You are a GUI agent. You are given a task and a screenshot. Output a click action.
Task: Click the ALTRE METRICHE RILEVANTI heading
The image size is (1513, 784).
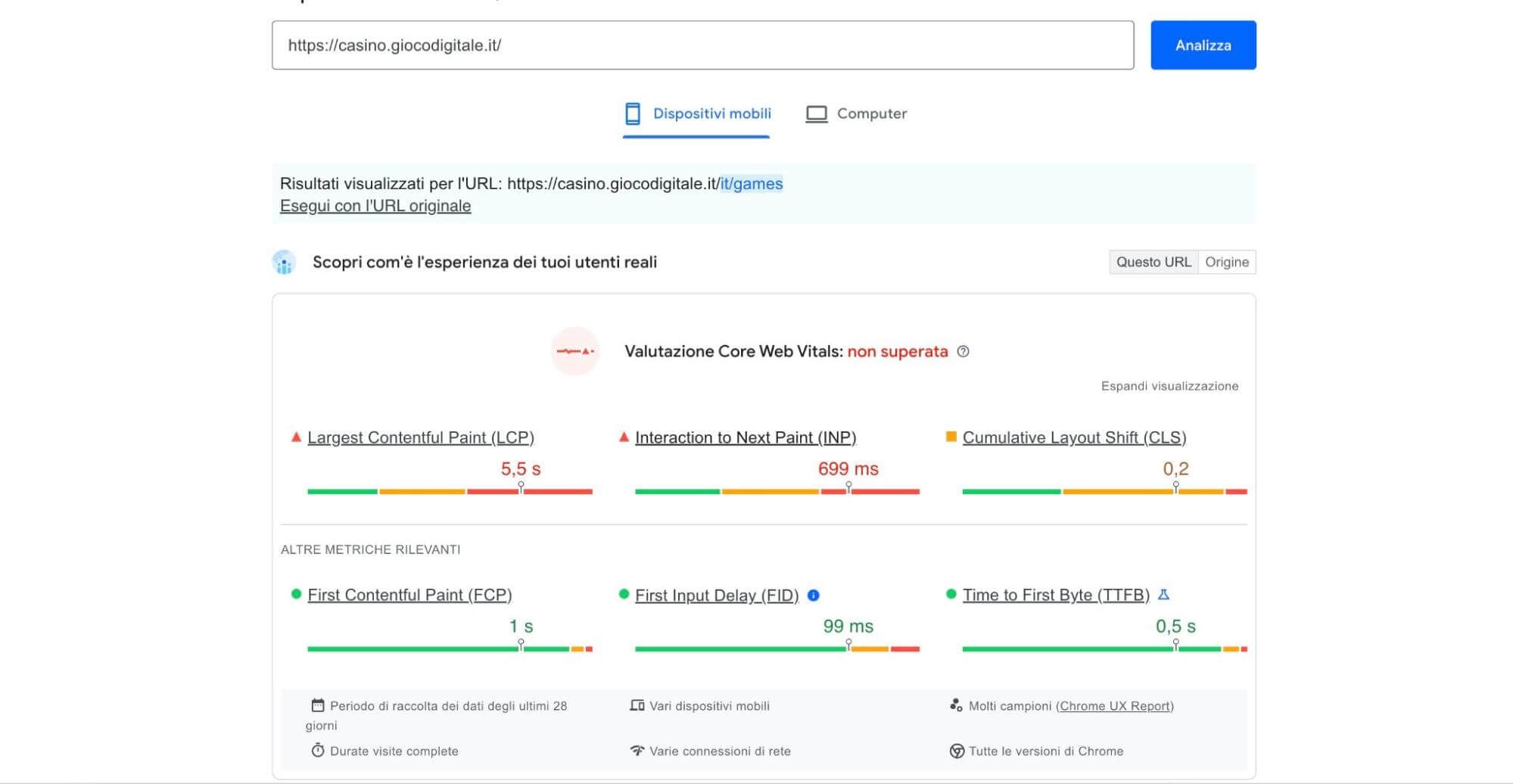[x=370, y=549]
